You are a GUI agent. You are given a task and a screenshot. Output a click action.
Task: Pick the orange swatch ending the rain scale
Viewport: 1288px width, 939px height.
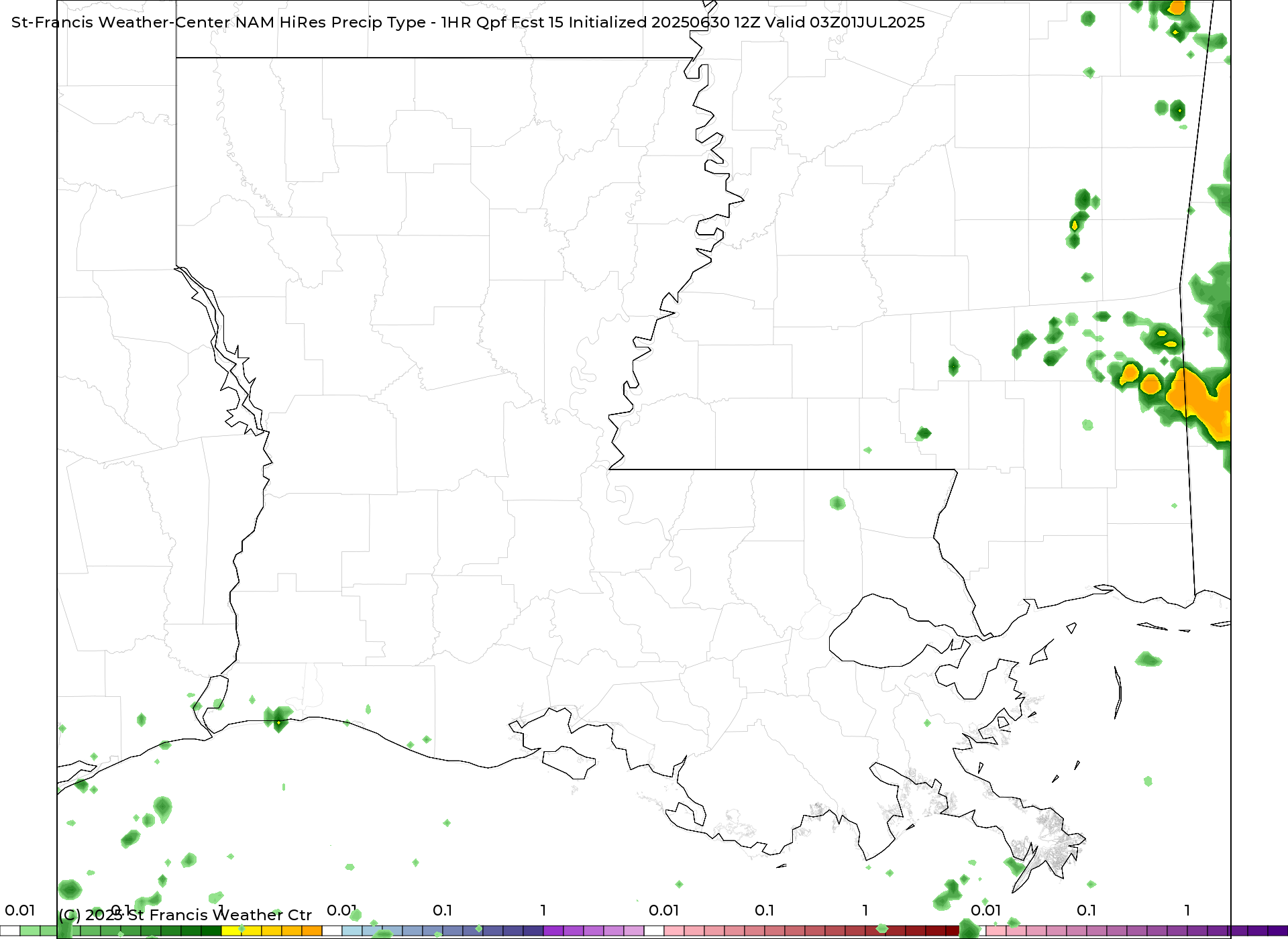(312, 931)
